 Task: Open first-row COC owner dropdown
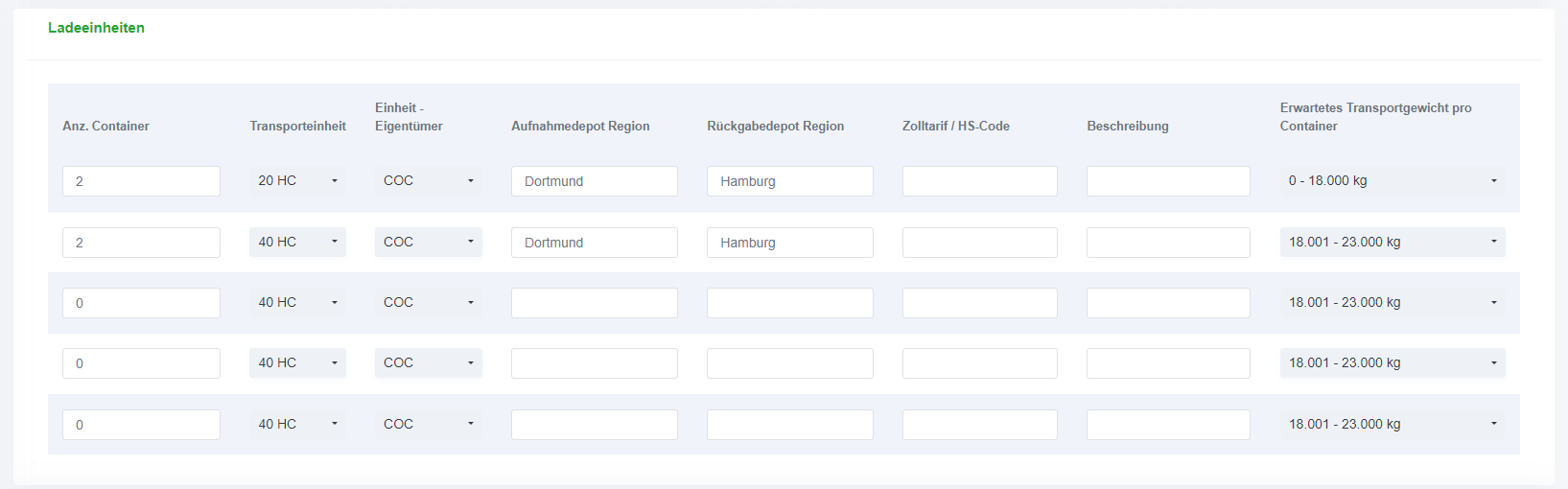click(x=428, y=180)
